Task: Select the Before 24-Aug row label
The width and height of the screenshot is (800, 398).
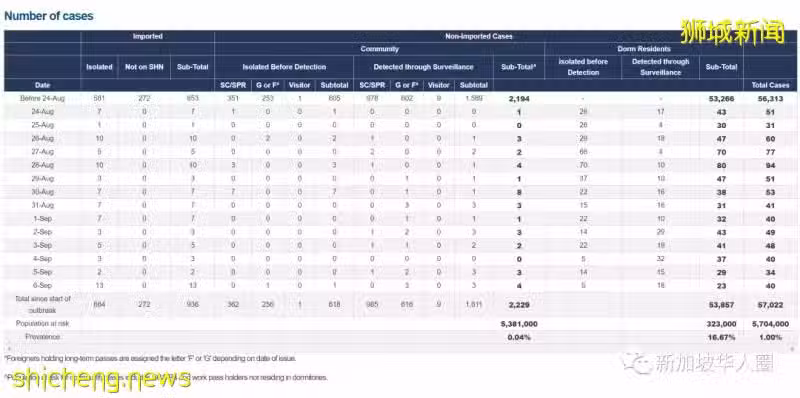Action: point(42,98)
